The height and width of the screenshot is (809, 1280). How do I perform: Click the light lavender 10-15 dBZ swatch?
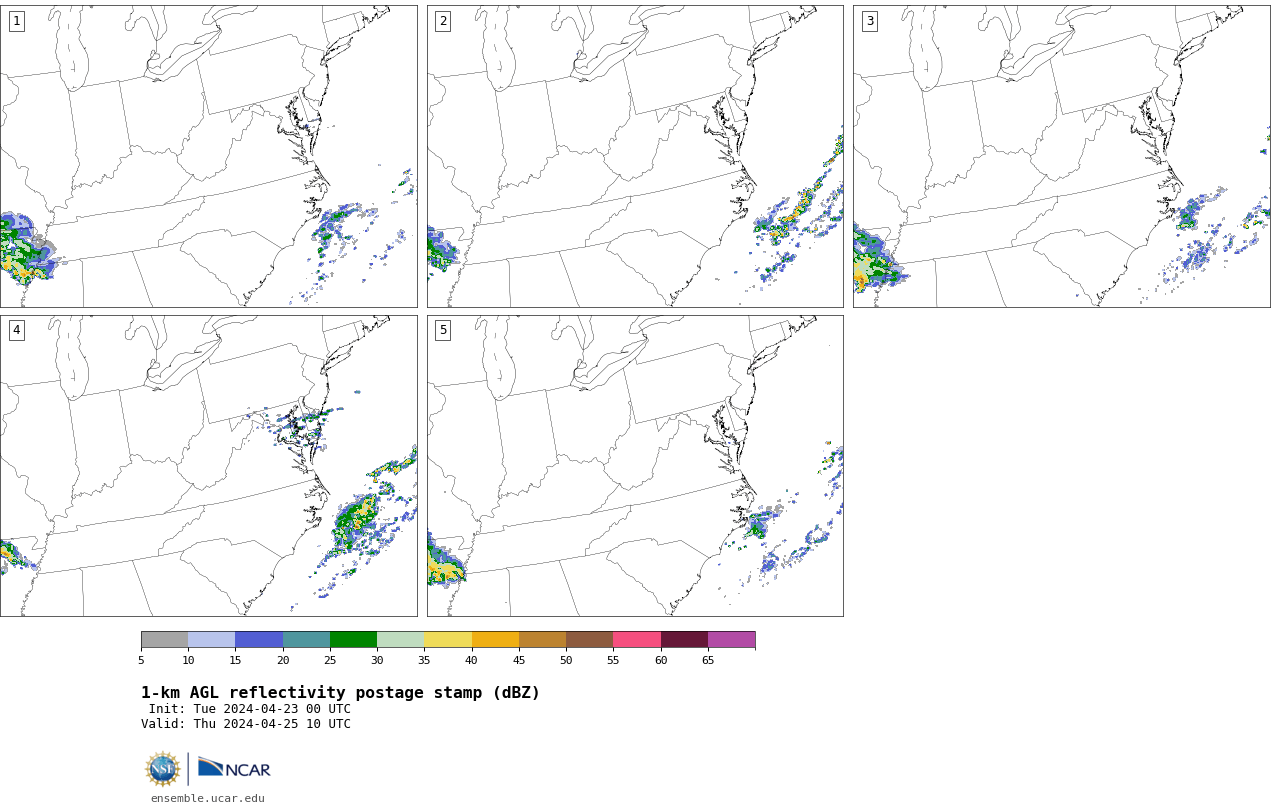(x=211, y=640)
